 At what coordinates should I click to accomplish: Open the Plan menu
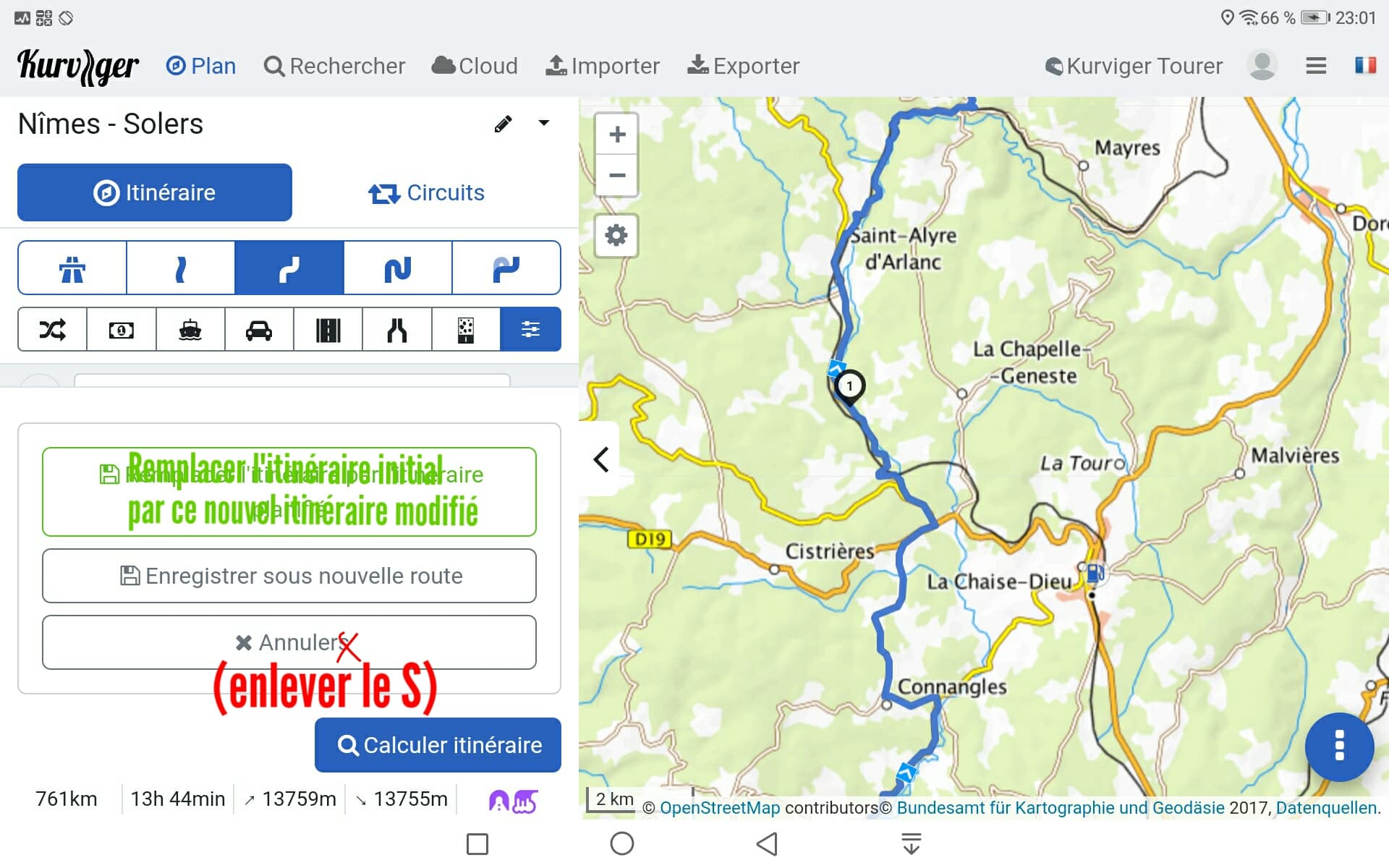point(201,66)
